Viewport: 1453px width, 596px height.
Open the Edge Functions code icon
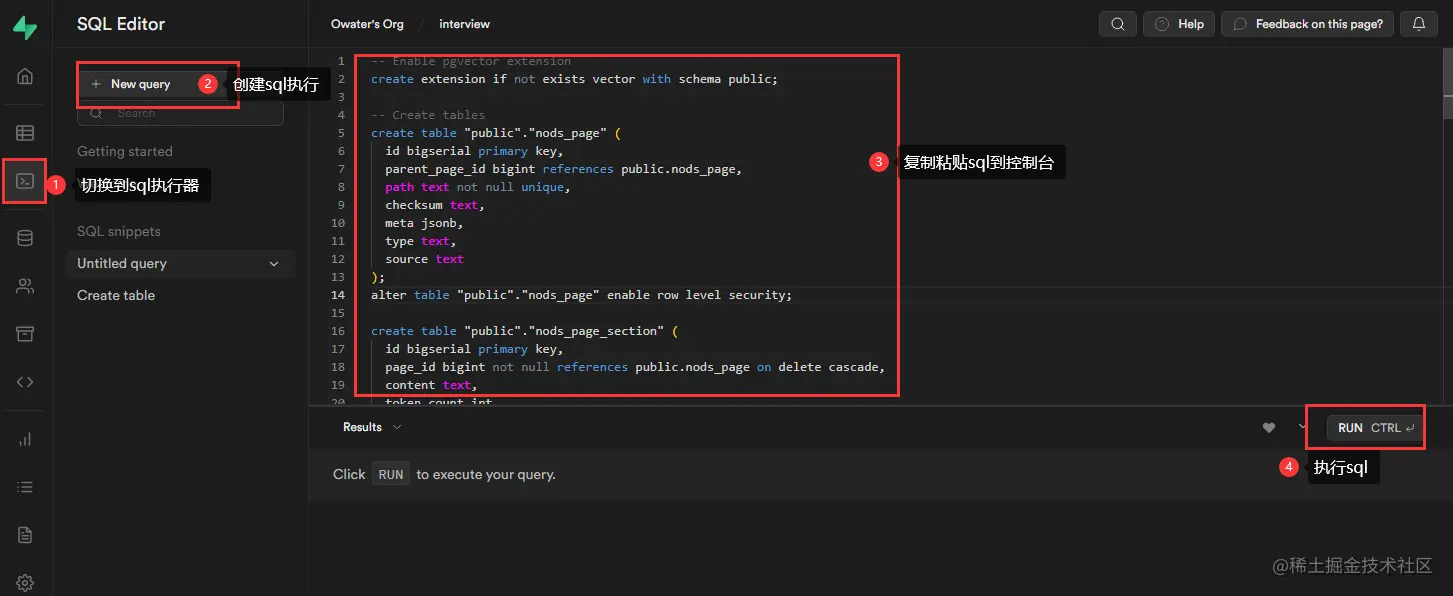pyautogui.click(x=25, y=382)
